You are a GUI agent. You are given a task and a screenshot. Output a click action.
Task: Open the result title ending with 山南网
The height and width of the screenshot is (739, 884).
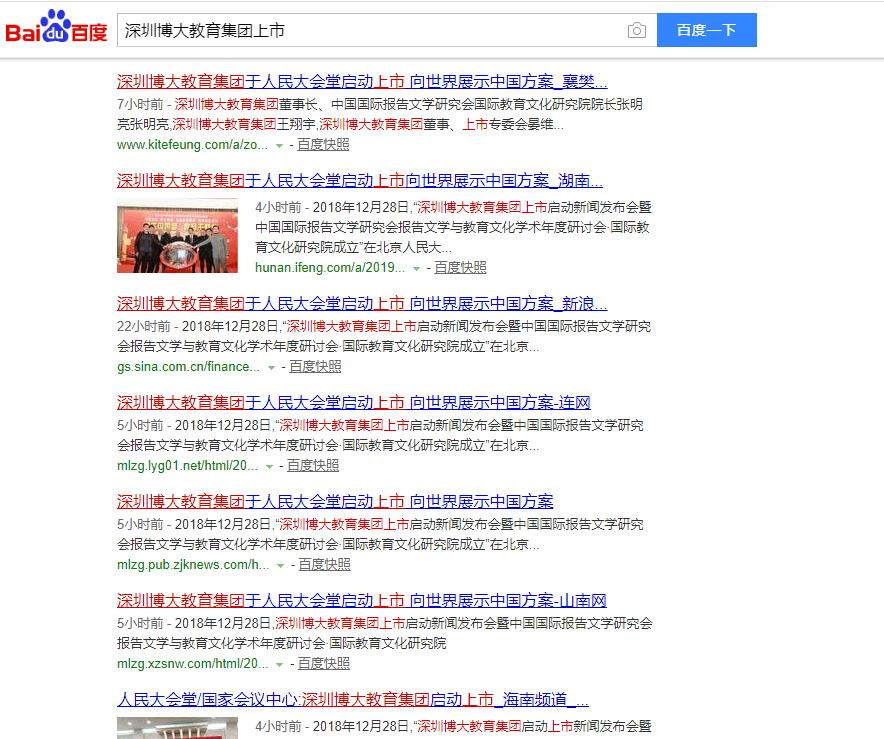361,600
